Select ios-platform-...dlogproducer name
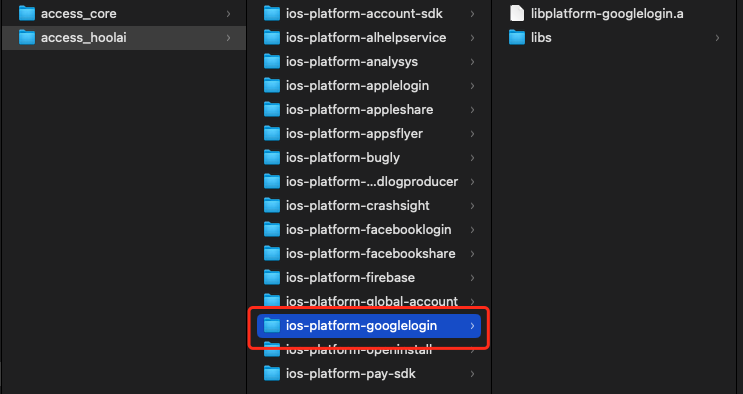Screen dimensions: 743x394 click(x=372, y=182)
